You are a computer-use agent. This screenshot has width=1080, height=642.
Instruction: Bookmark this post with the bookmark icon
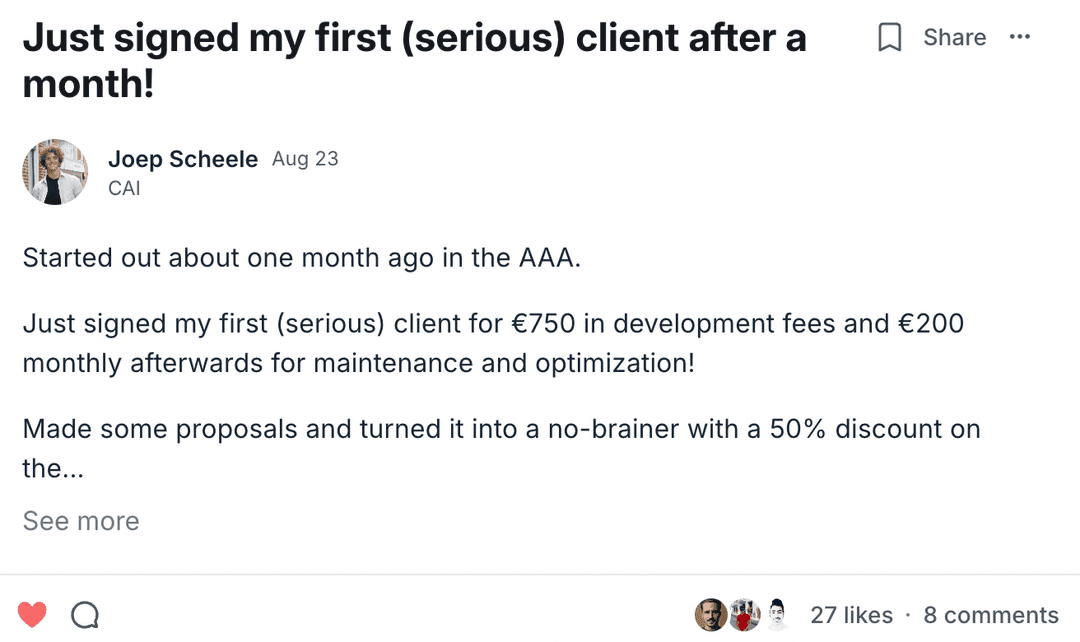(889, 38)
